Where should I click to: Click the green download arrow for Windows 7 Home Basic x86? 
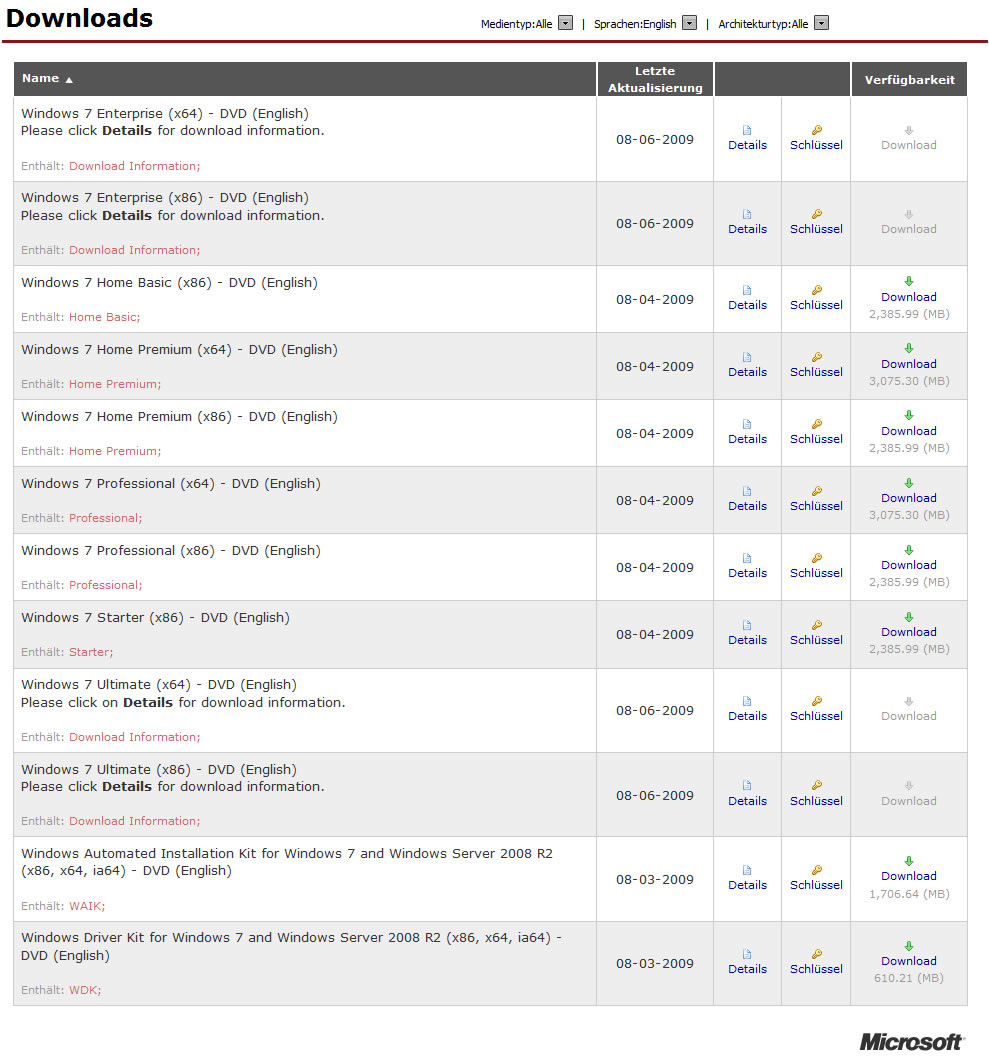(x=909, y=282)
